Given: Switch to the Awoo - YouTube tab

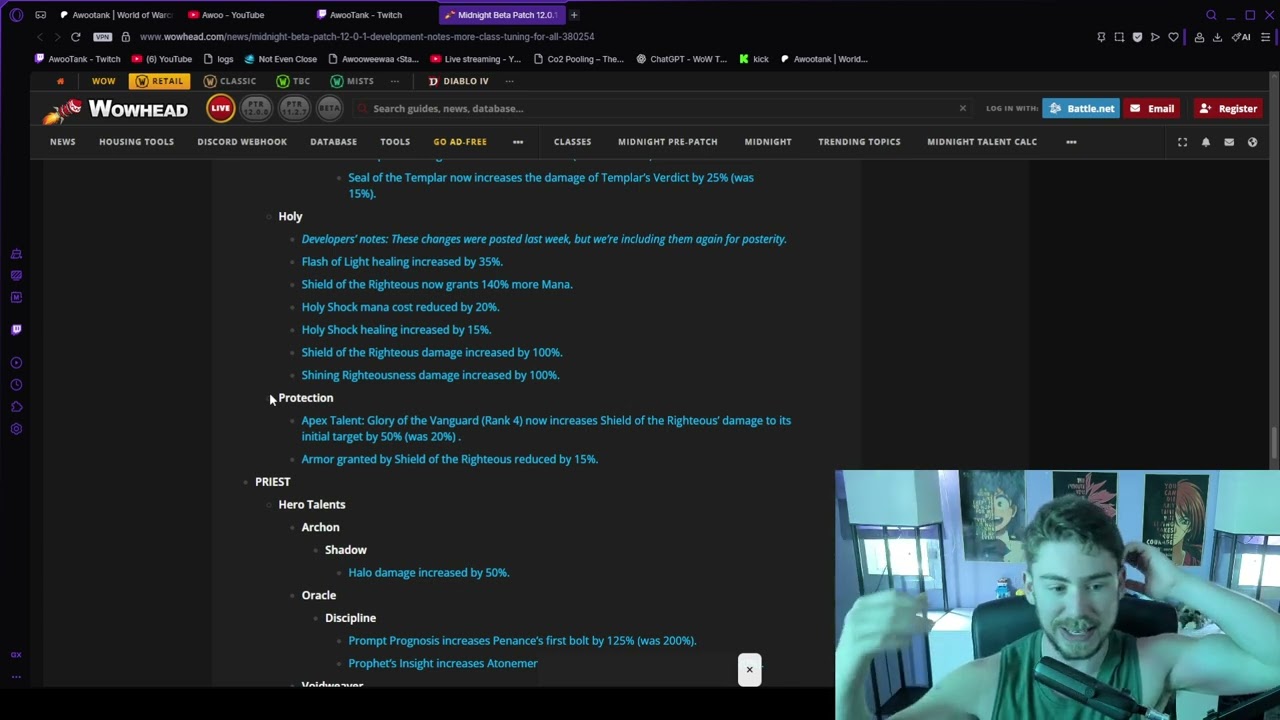Looking at the screenshot, I should (245, 15).
